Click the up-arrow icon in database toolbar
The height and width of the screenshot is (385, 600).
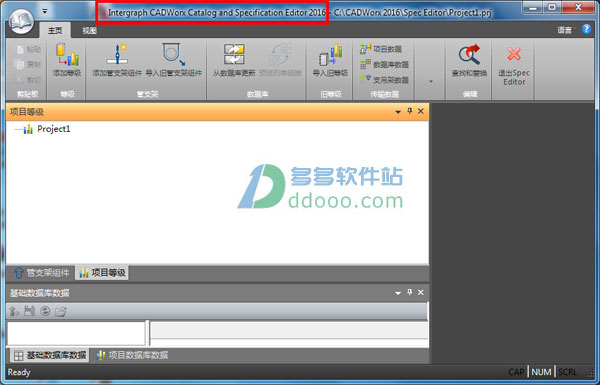tap(14, 312)
